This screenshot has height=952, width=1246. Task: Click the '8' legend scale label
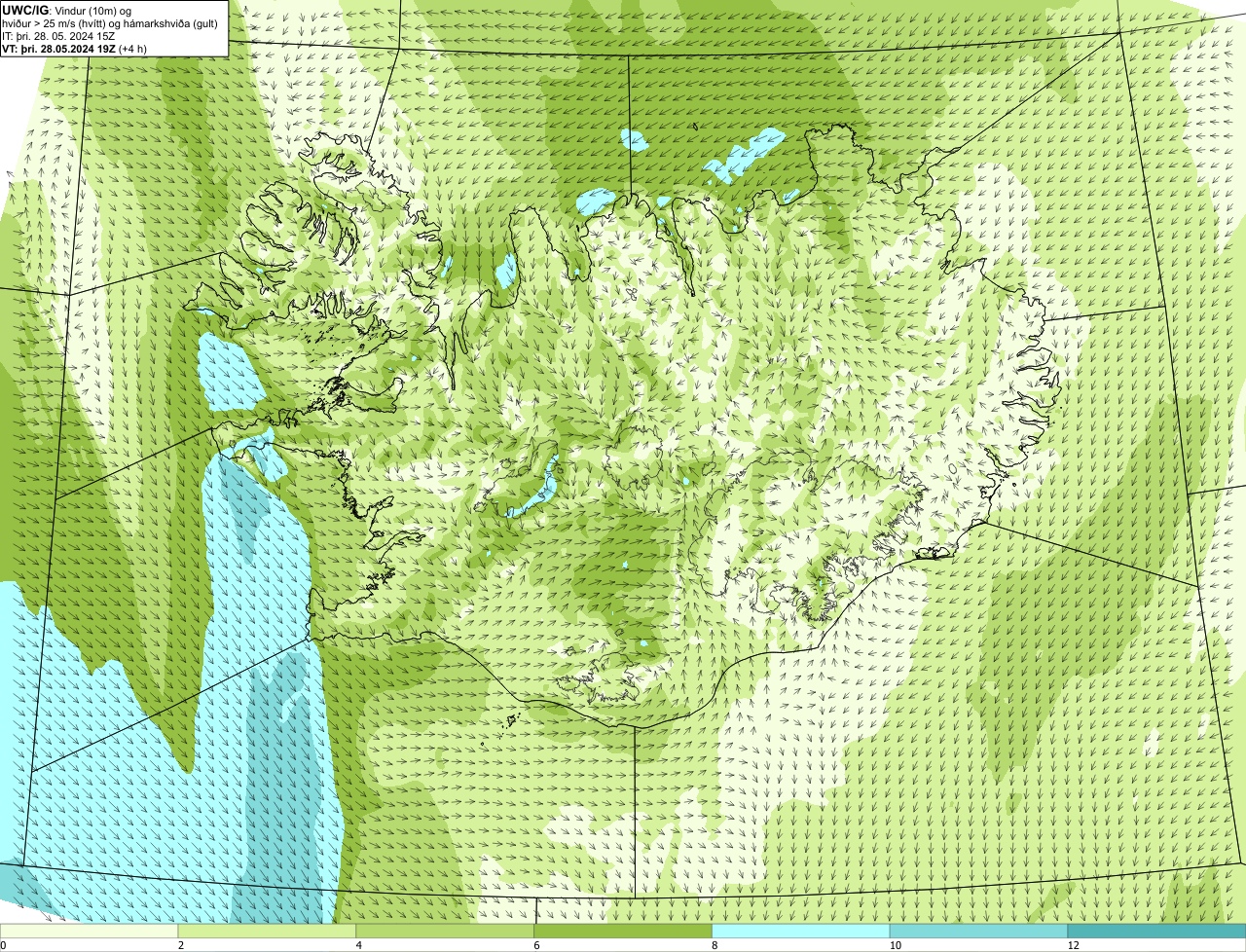click(715, 945)
